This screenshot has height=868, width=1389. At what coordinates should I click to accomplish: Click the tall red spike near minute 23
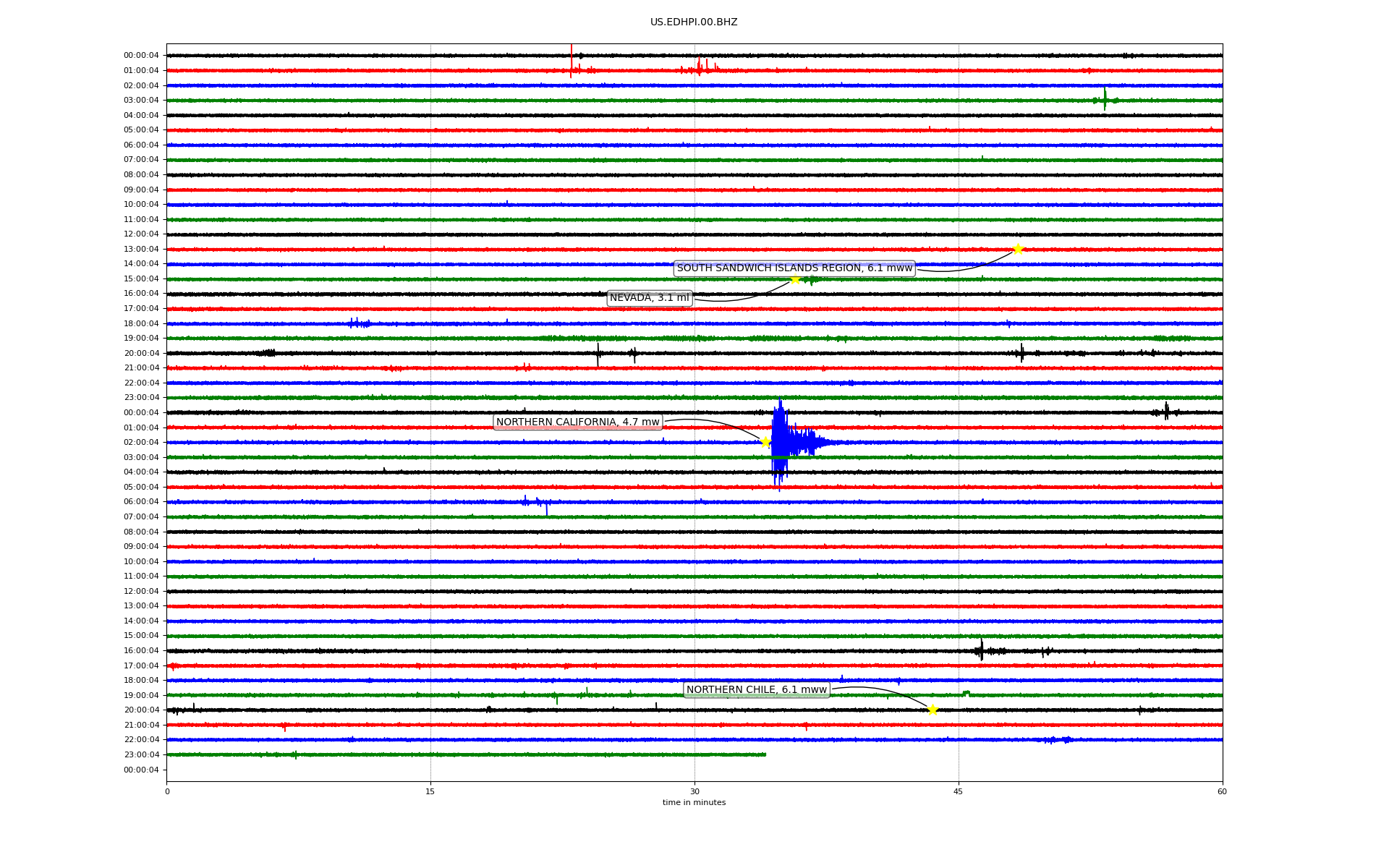(571, 61)
